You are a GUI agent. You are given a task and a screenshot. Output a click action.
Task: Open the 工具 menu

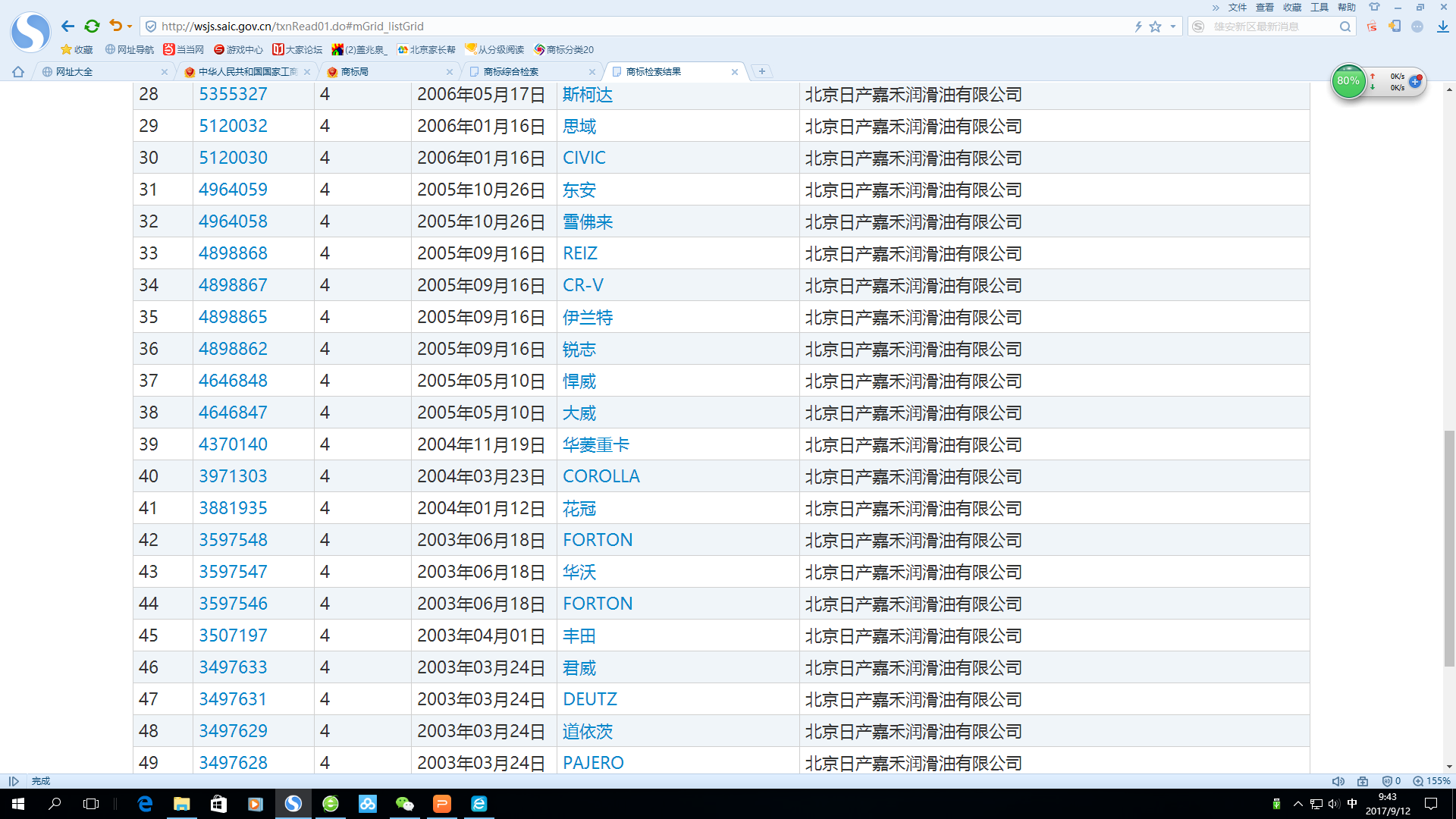coord(1319,8)
